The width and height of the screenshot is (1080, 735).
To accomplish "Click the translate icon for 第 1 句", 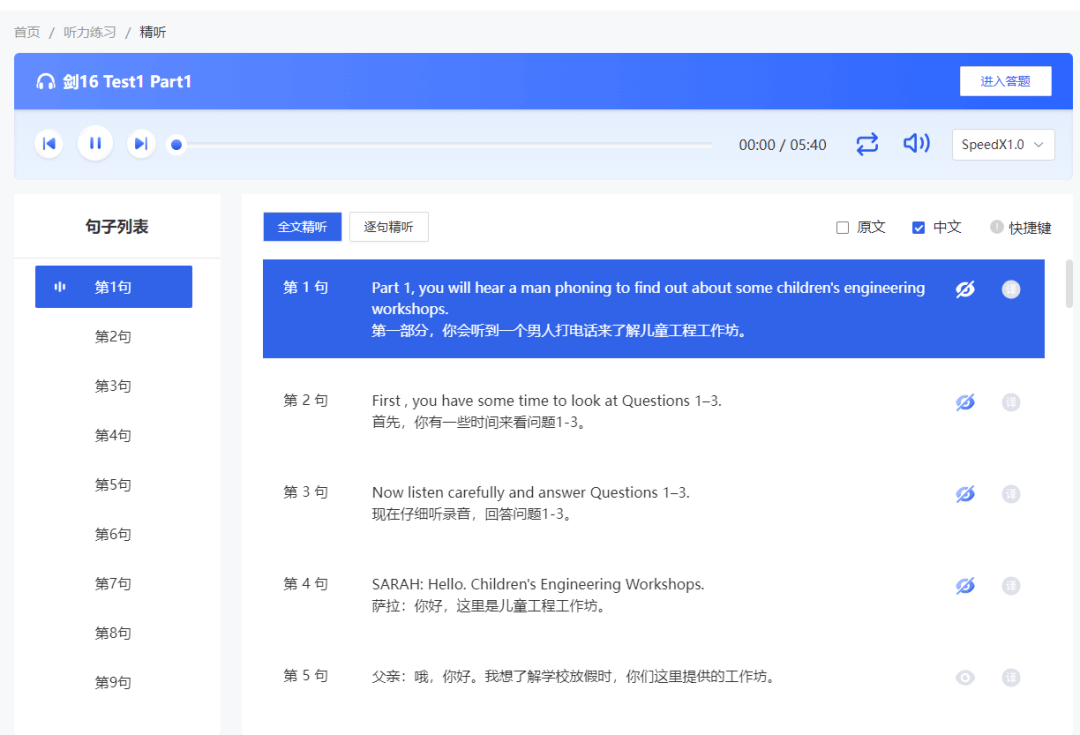I will (x=1010, y=289).
